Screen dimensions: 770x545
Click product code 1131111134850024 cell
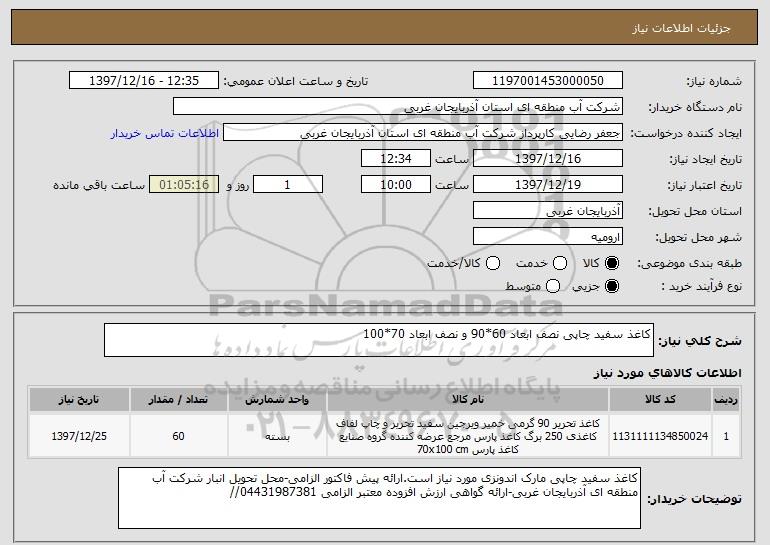pyautogui.click(x=660, y=436)
